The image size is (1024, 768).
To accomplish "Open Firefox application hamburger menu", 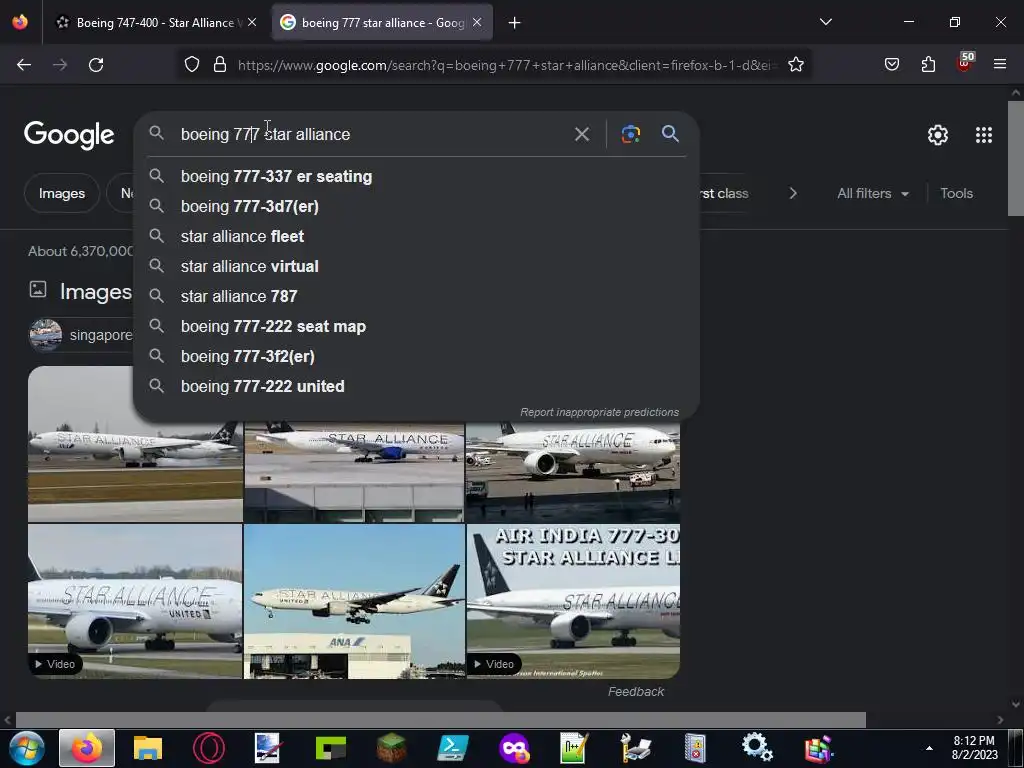I will (x=1000, y=64).
